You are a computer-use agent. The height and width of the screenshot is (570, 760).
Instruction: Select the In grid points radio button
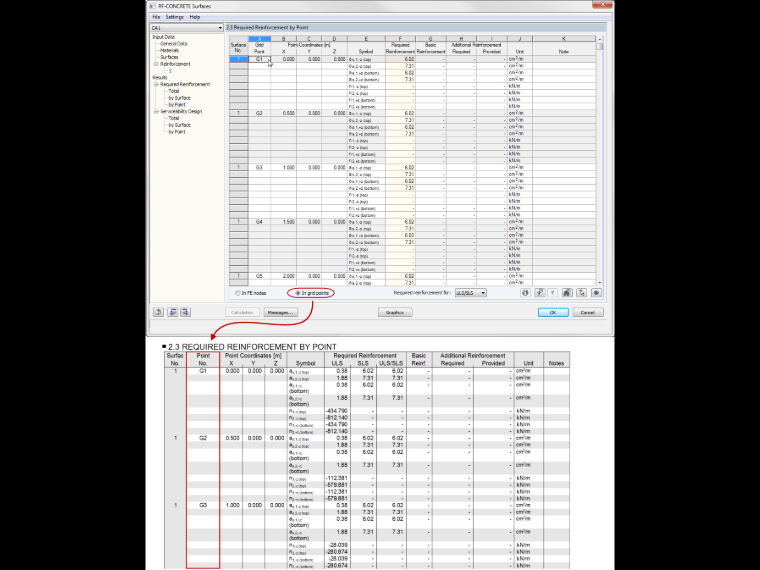coord(298,293)
